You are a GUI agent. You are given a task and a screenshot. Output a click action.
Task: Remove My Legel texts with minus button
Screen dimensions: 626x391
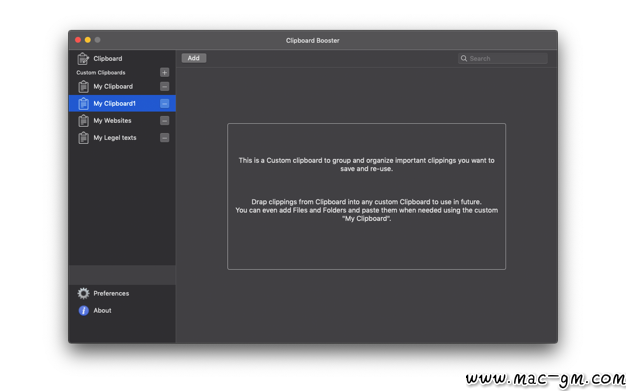tap(164, 138)
